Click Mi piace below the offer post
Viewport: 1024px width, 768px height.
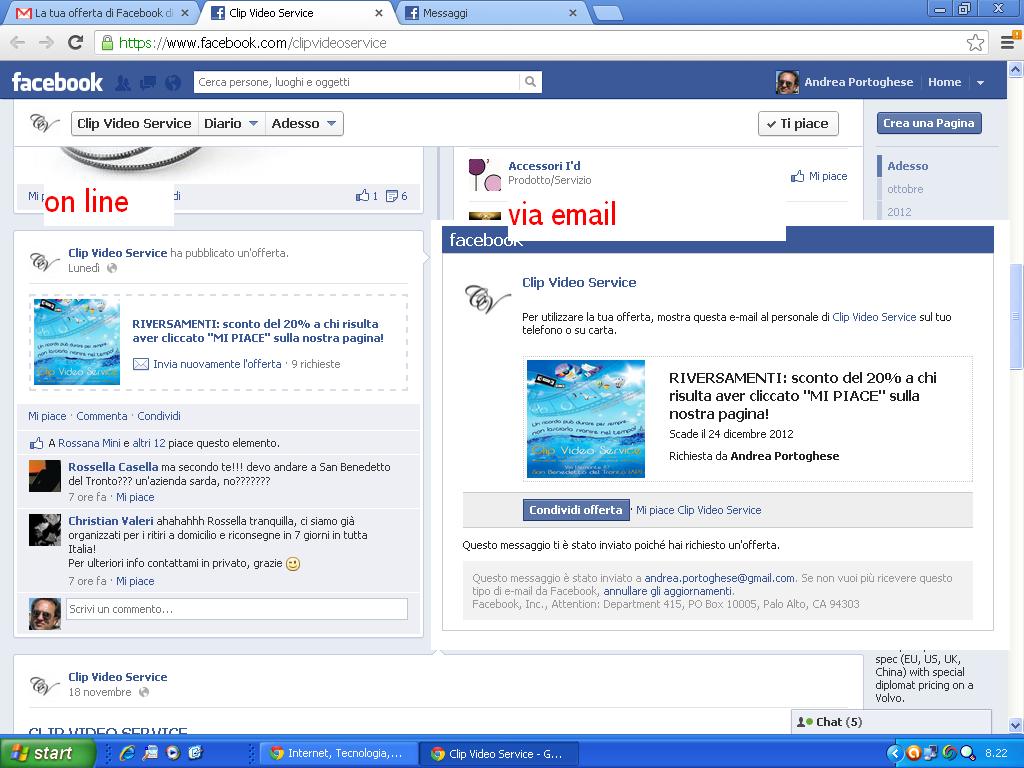(x=47, y=416)
